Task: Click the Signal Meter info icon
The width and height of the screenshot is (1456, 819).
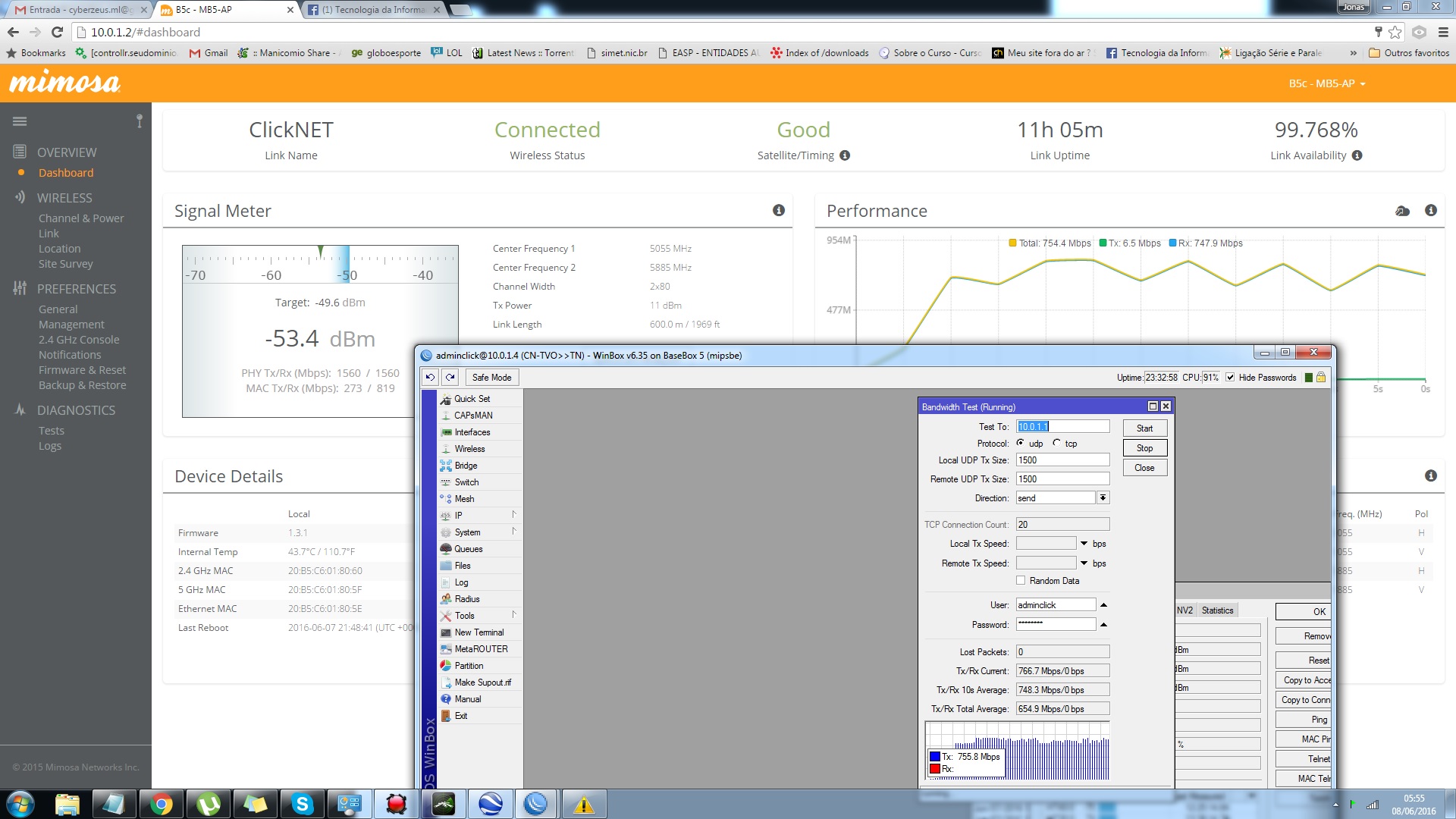Action: click(x=779, y=211)
